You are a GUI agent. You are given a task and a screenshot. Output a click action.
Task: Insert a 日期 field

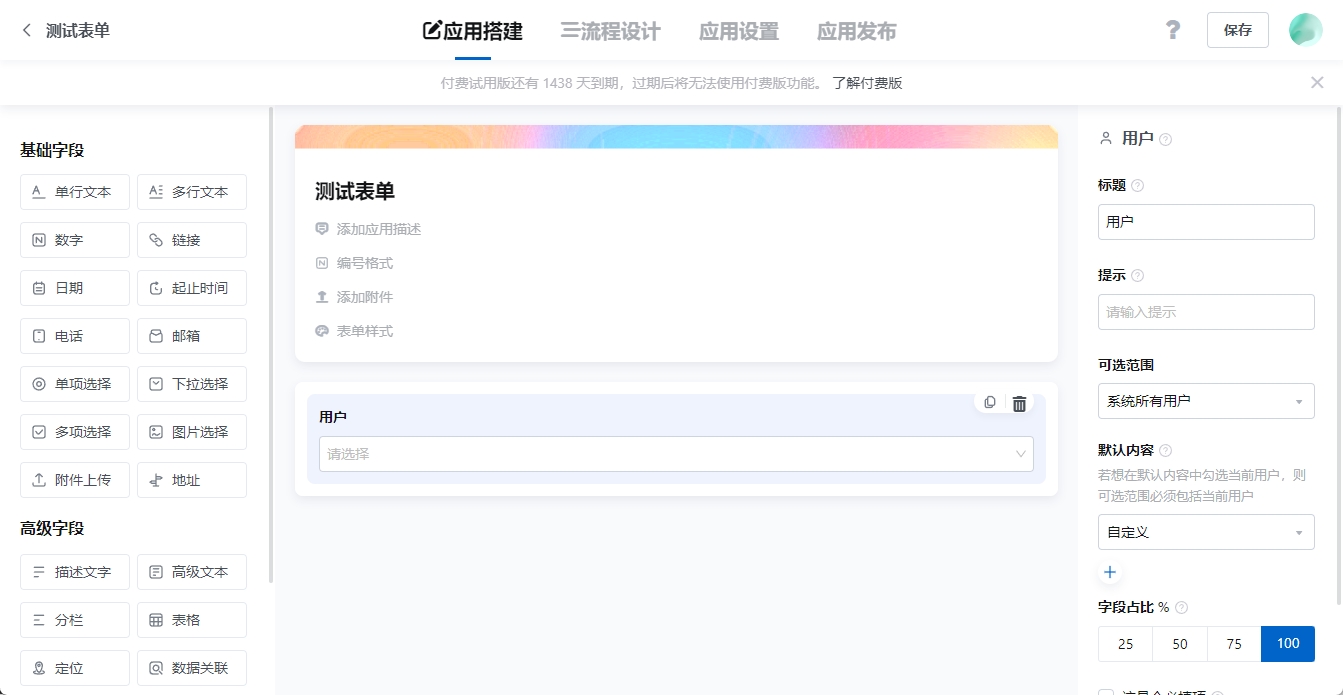(x=74, y=287)
